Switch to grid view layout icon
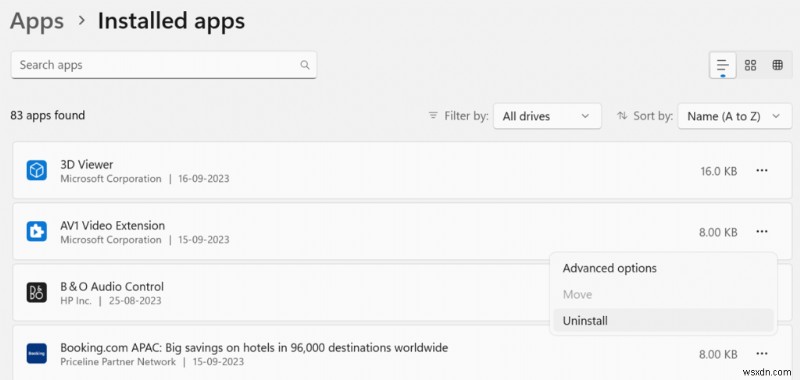The height and width of the screenshot is (380, 800). pyautogui.click(x=750, y=65)
